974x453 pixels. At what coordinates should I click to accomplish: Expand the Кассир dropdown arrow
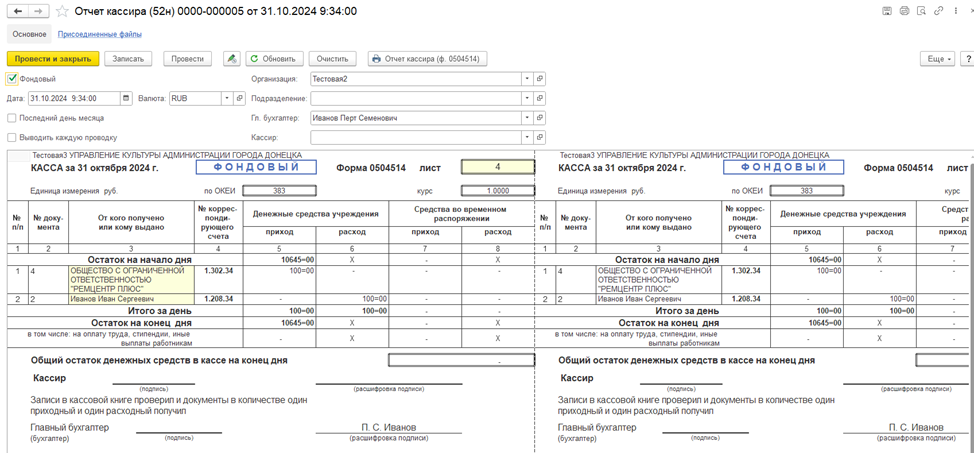[527, 137]
